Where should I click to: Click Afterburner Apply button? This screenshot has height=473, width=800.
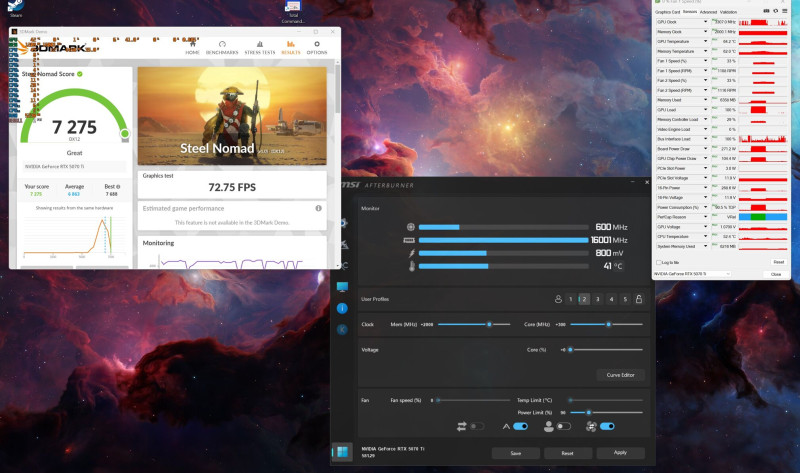[620, 453]
